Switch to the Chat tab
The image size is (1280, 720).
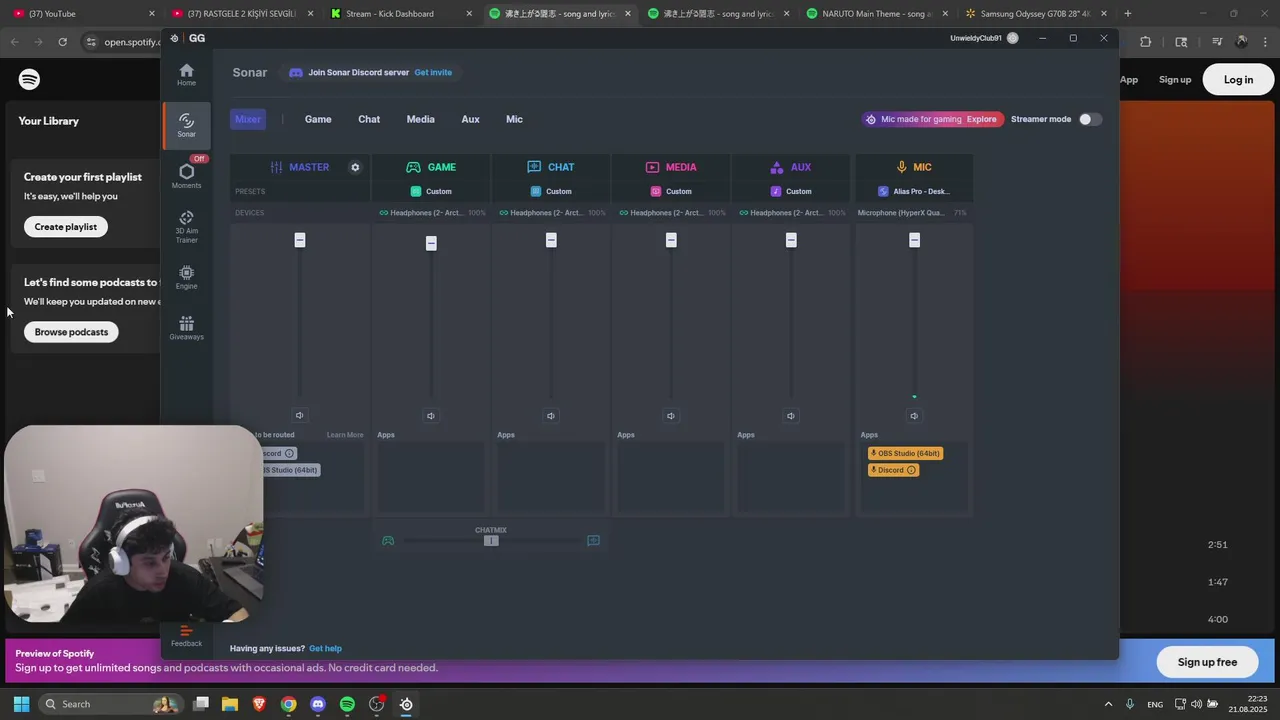[x=369, y=119]
